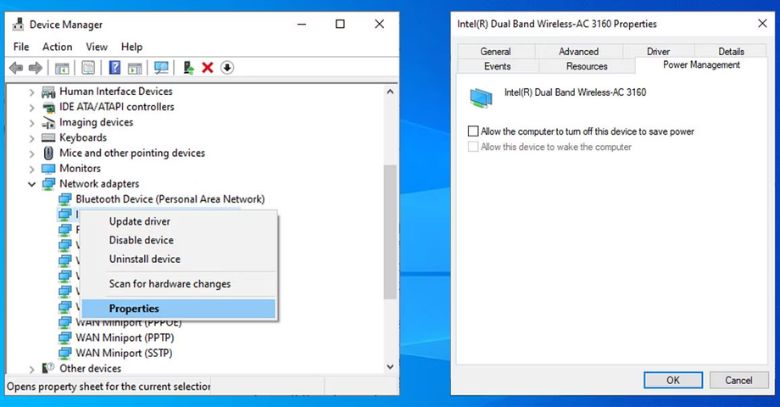
Task: Expand the Monitors node
Action: click(32, 169)
